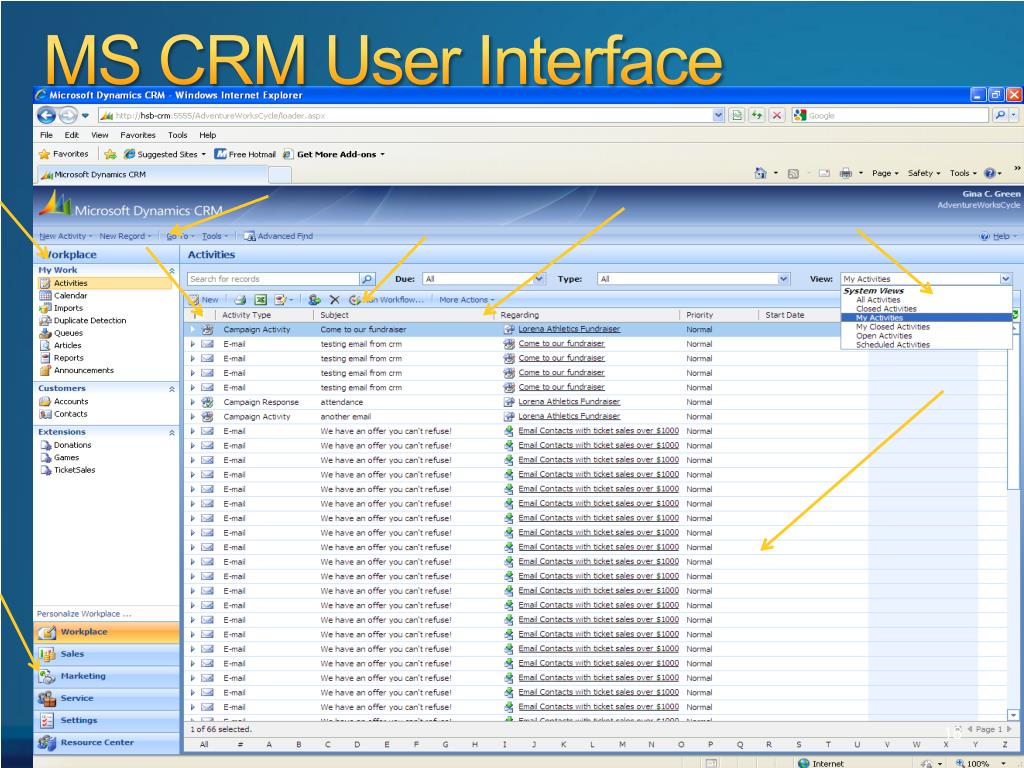Screen dimensions: 1024x768
Task: Open the New Activity dropdown
Action: (65, 236)
